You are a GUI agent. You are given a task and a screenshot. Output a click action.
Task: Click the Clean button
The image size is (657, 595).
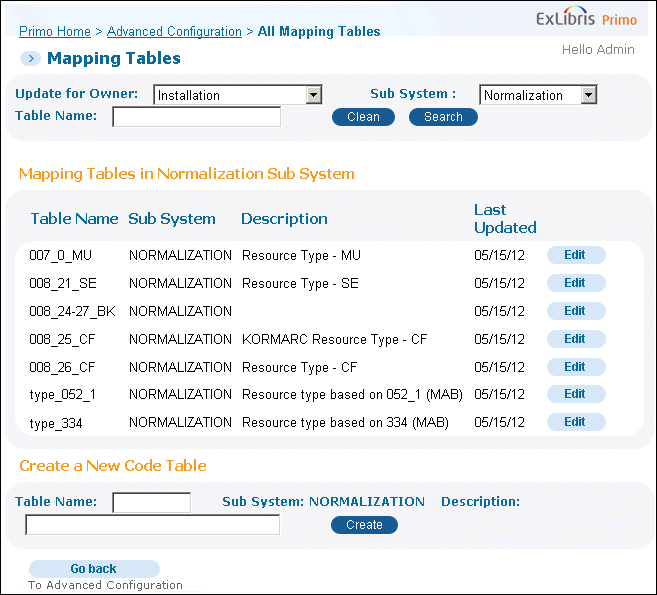(363, 117)
